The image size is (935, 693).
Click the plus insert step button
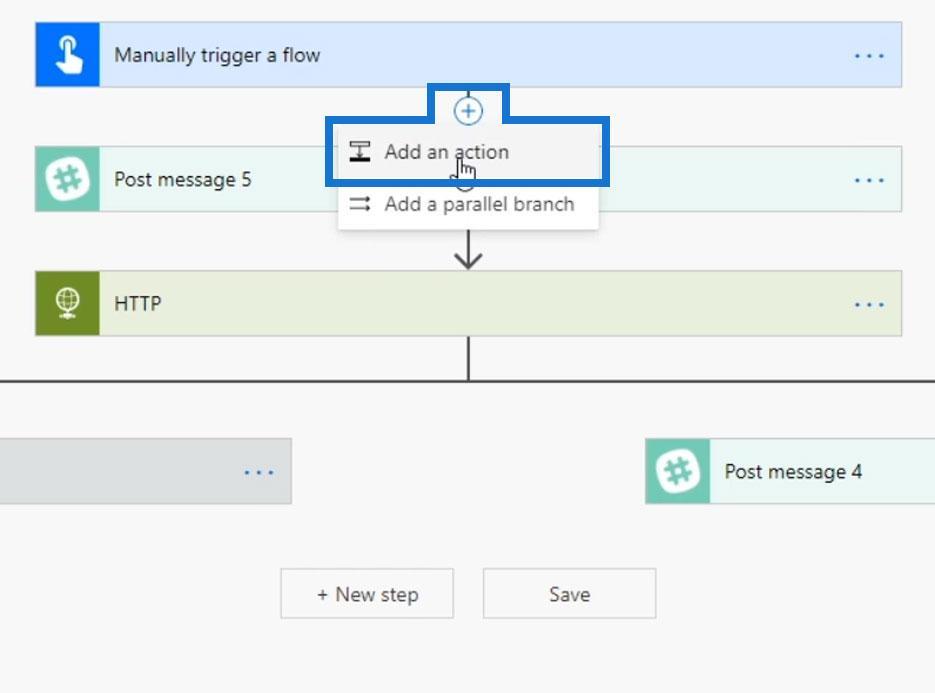coord(468,111)
